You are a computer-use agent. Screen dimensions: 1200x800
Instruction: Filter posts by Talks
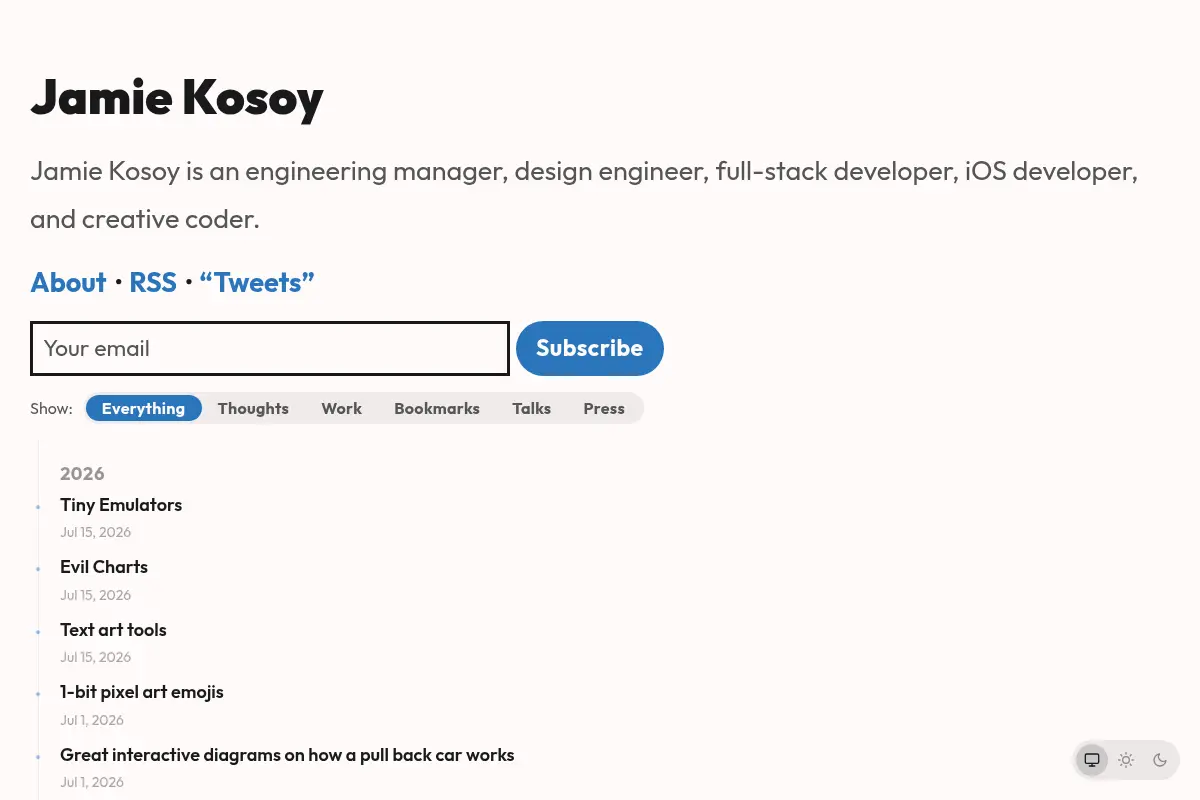tap(532, 408)
